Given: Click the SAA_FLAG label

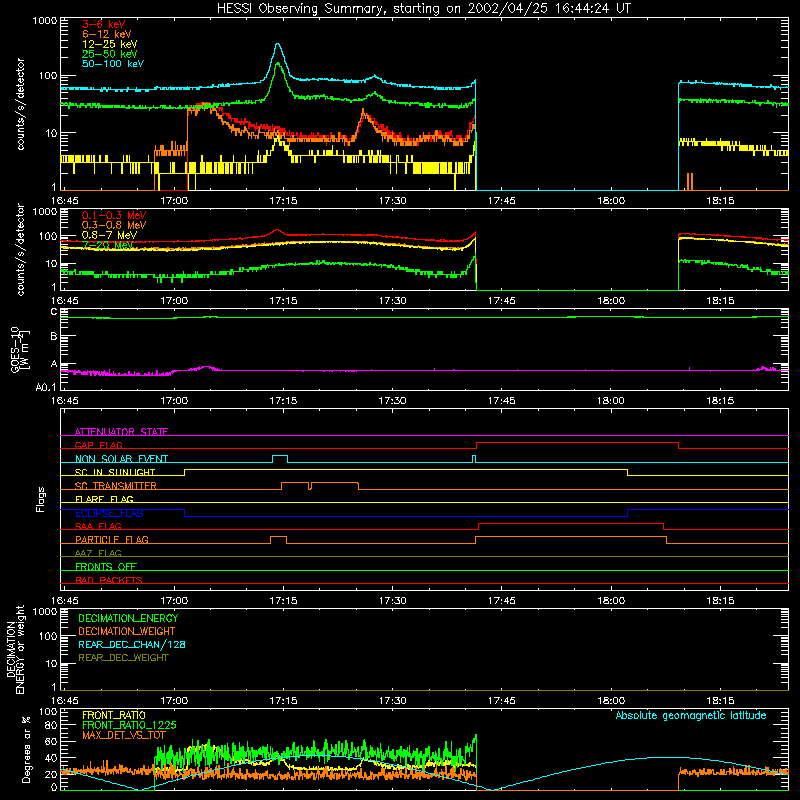Looking at the screenshot, I should coord(98,526).
